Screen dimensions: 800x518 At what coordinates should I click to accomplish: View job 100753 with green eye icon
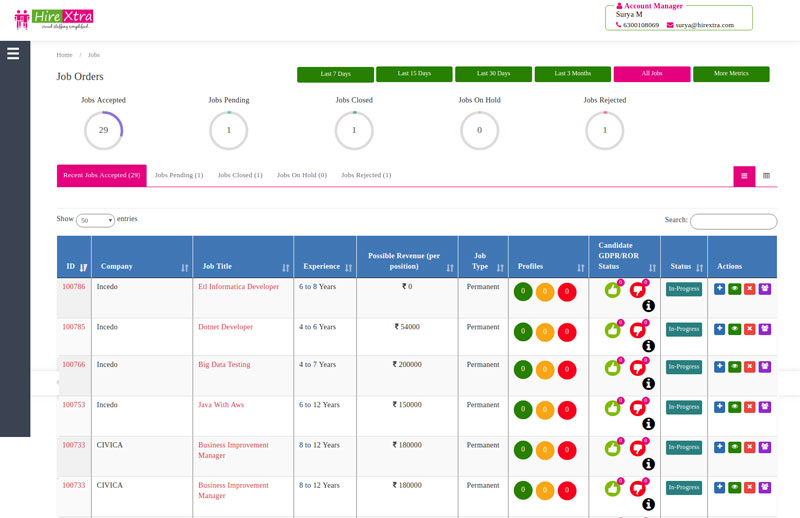click(734, 407)
